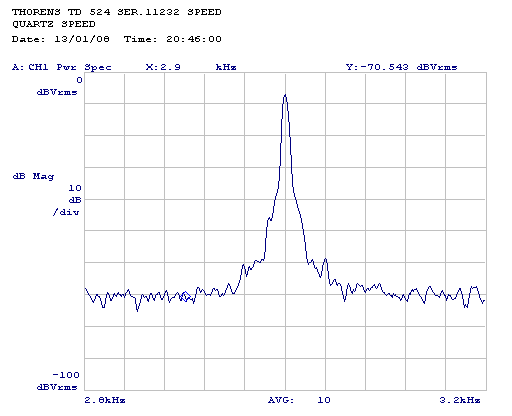Click the 'AVG:' label below the plot
The width and height of the screenshot is (512, 416).
(x=281, y=400)
